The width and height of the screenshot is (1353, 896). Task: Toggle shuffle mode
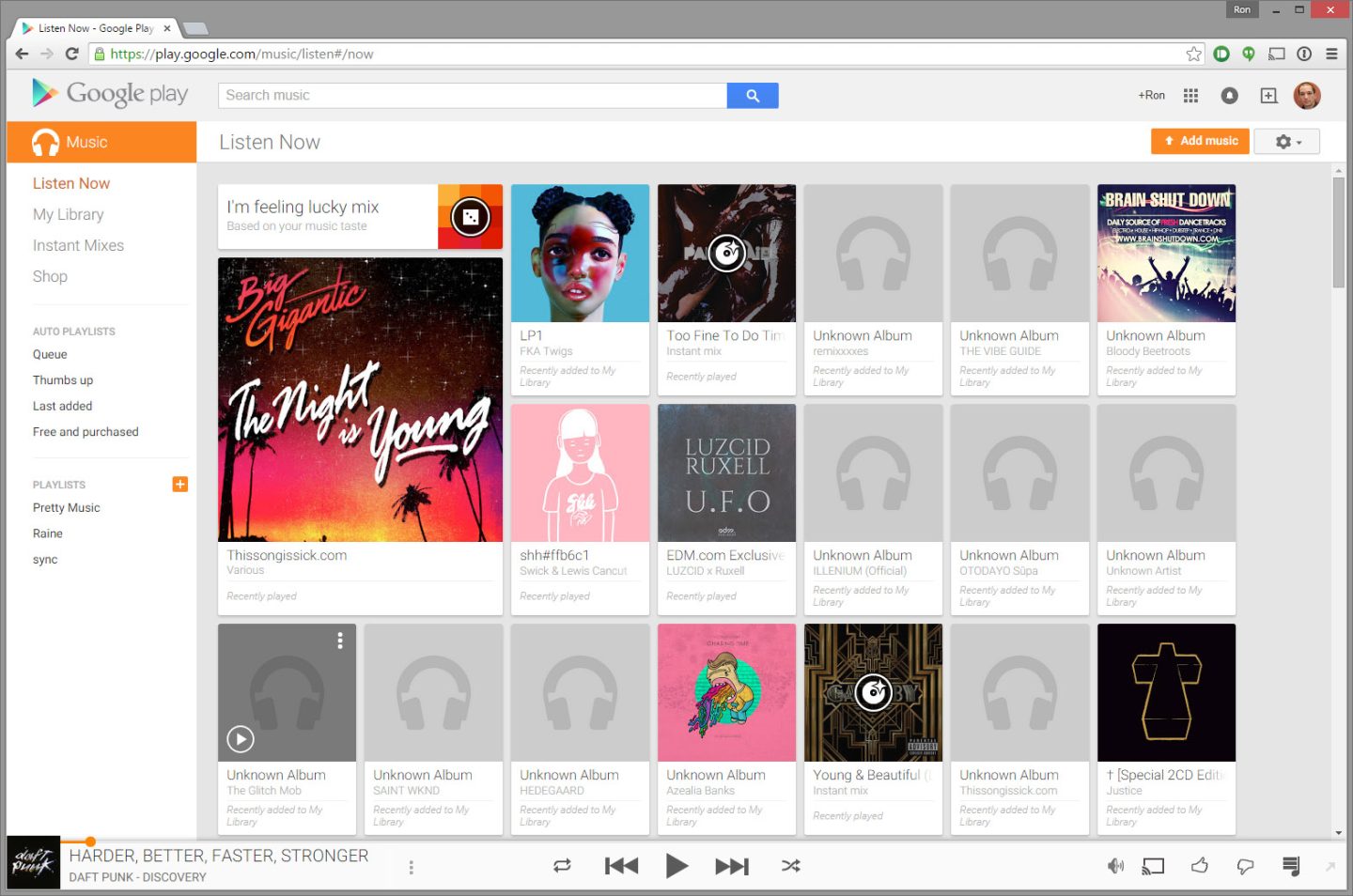791,866
